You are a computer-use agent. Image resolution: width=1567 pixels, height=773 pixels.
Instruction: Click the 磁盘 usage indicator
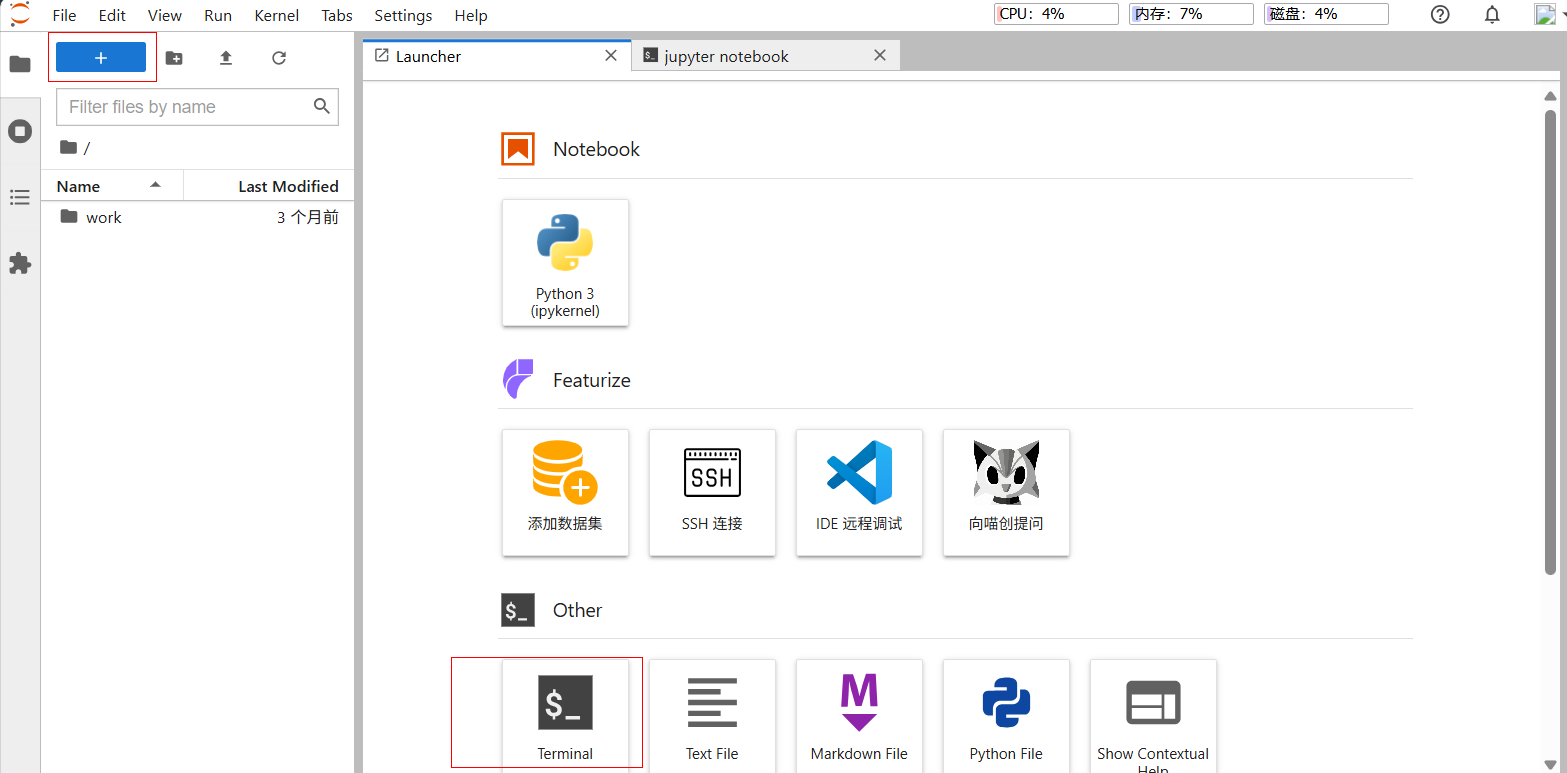point(1326,14)
